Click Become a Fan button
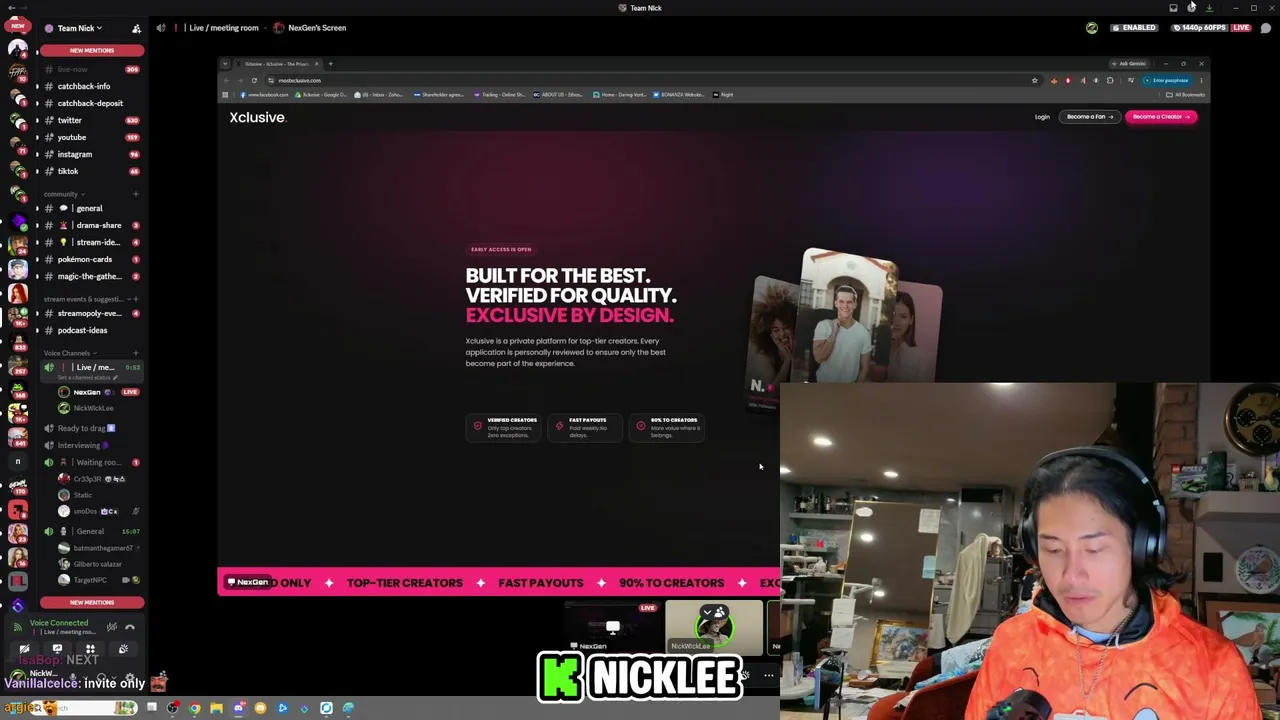This screenshot has height=720, width=1280. tap(1090, 117)
